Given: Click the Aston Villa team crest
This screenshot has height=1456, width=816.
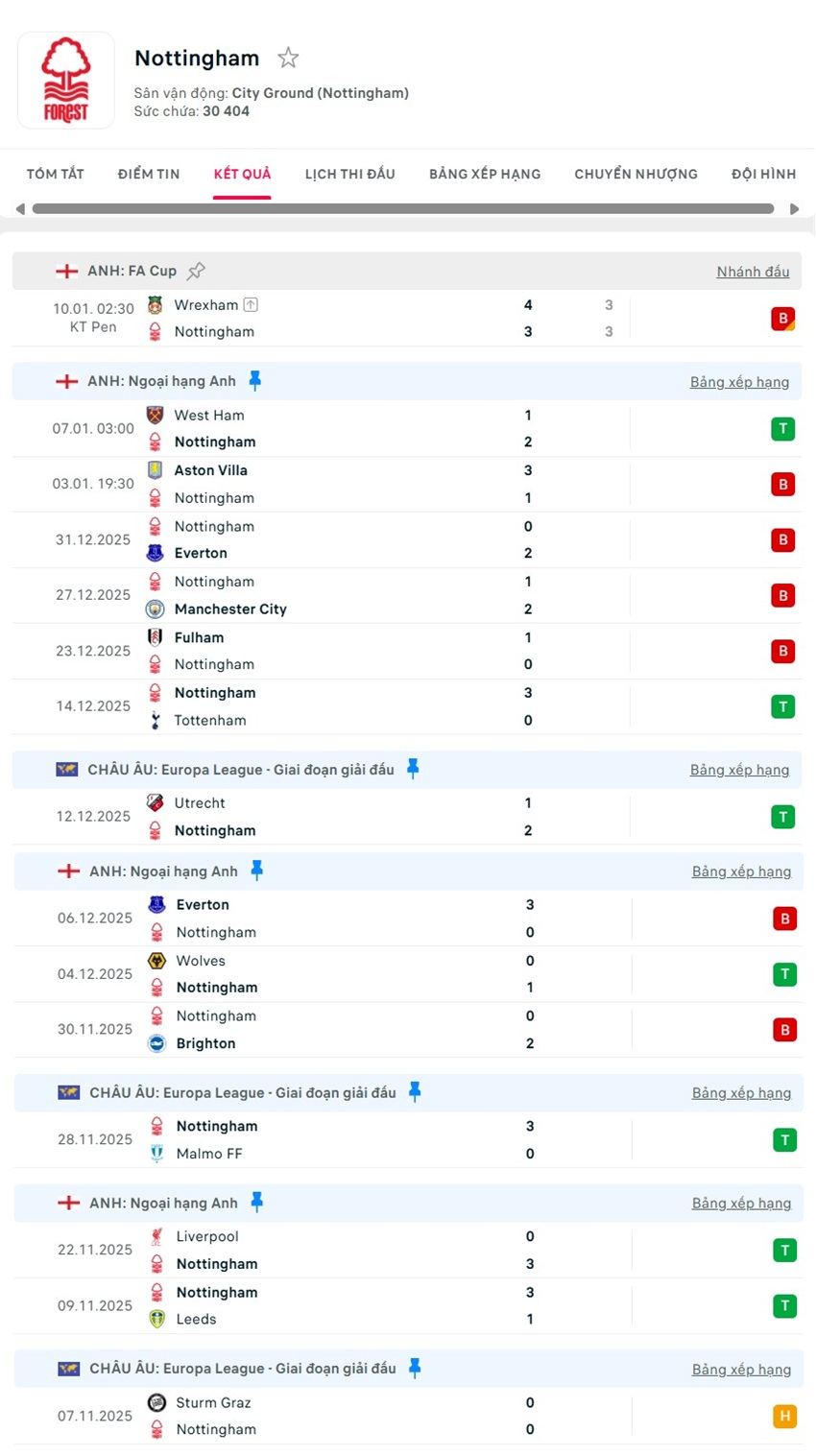Looking at the screenshot, I should 155,470.
